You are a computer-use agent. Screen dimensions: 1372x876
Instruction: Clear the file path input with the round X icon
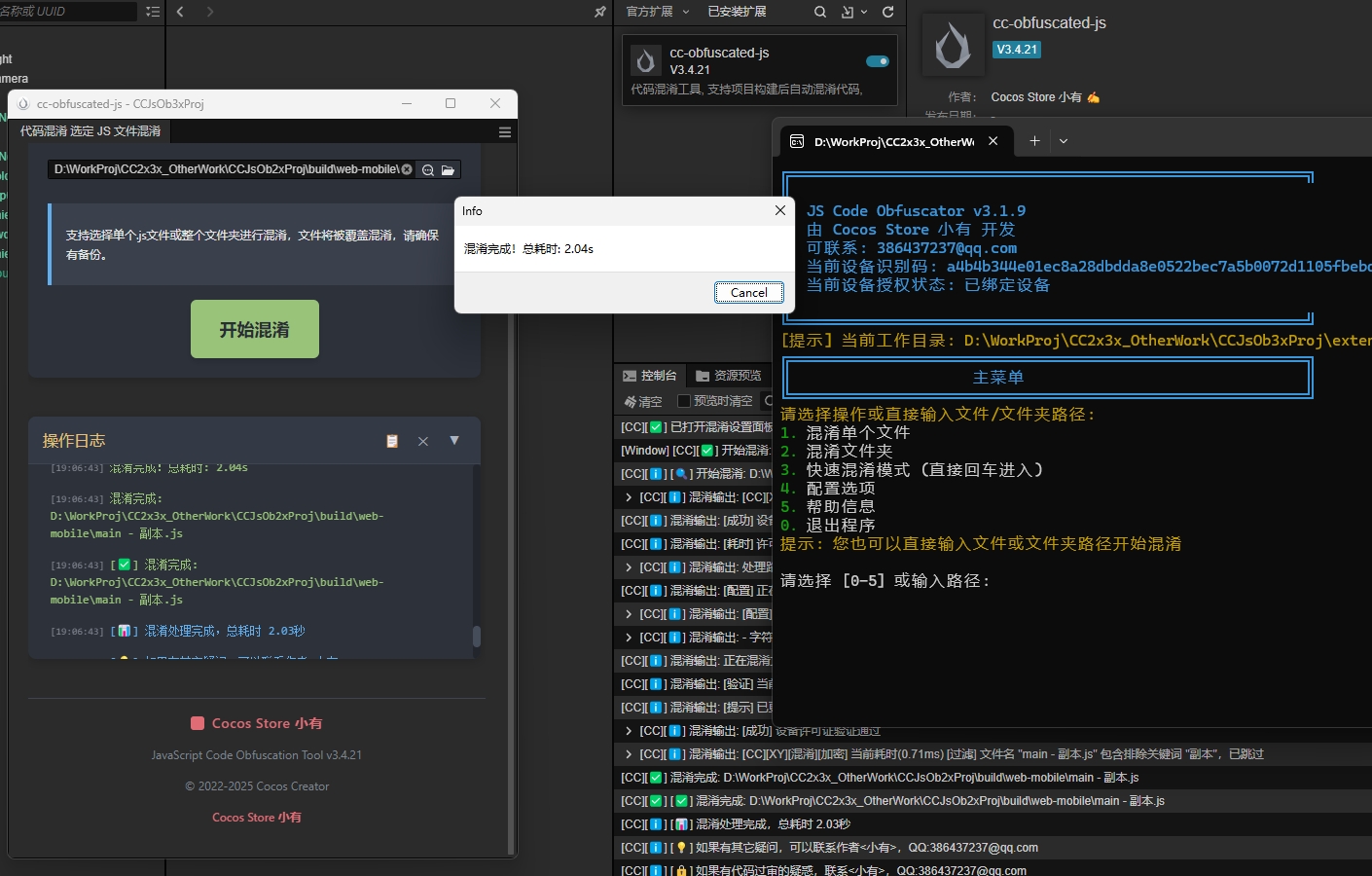(407, 169)
